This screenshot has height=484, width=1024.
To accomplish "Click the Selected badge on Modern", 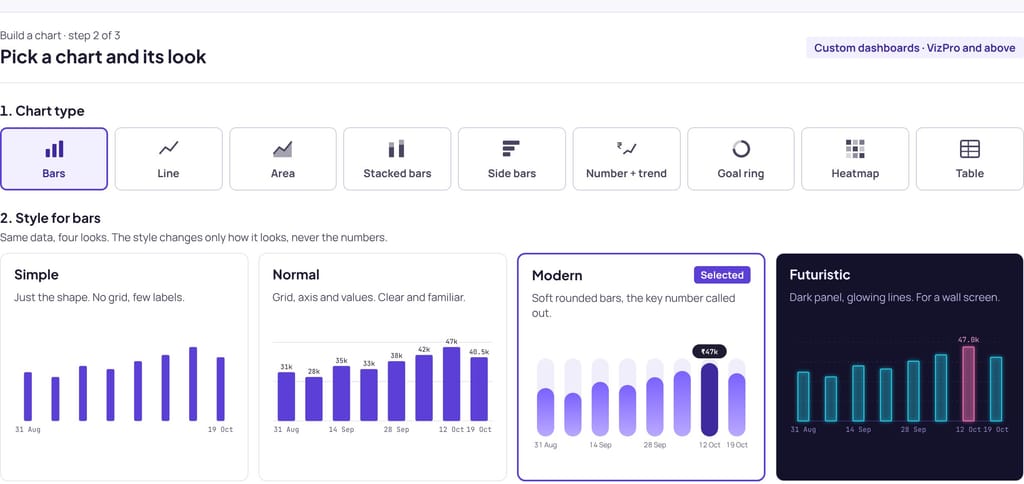I will [722, 275].
